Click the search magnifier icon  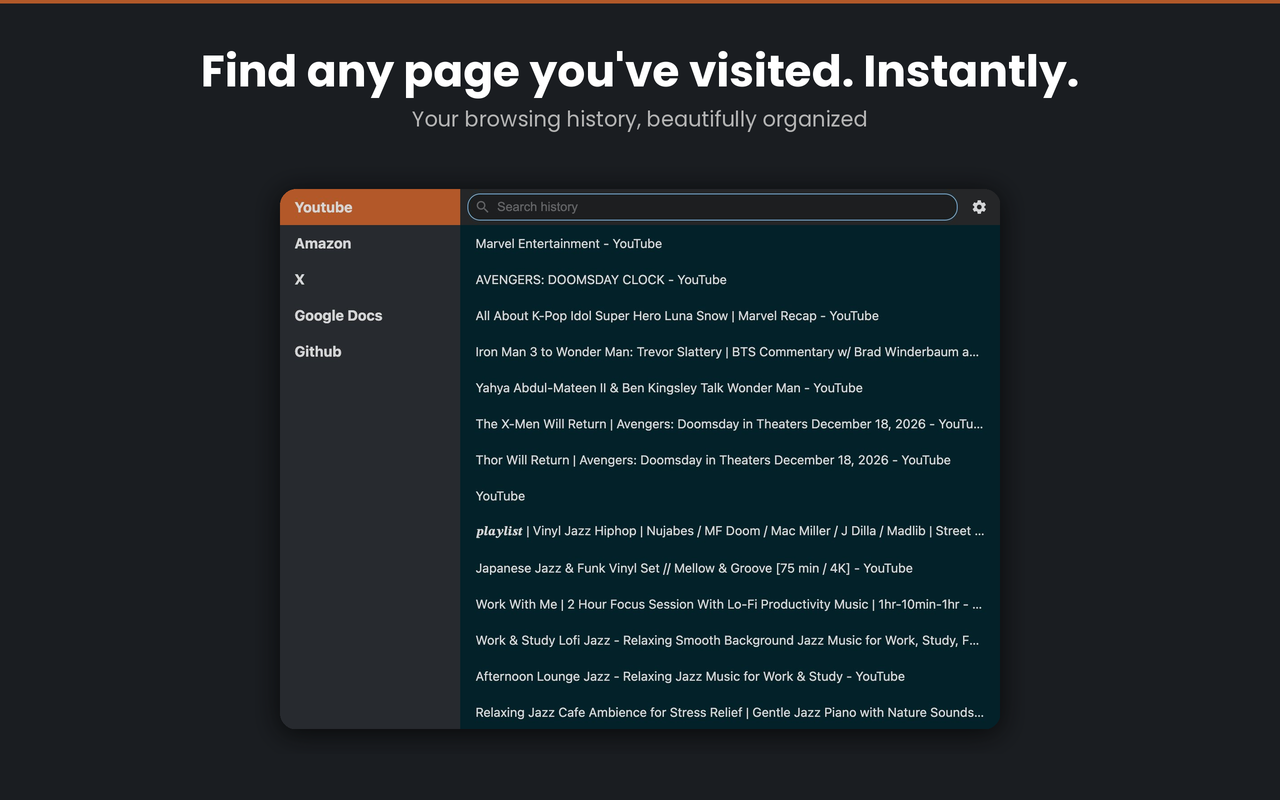483,207
